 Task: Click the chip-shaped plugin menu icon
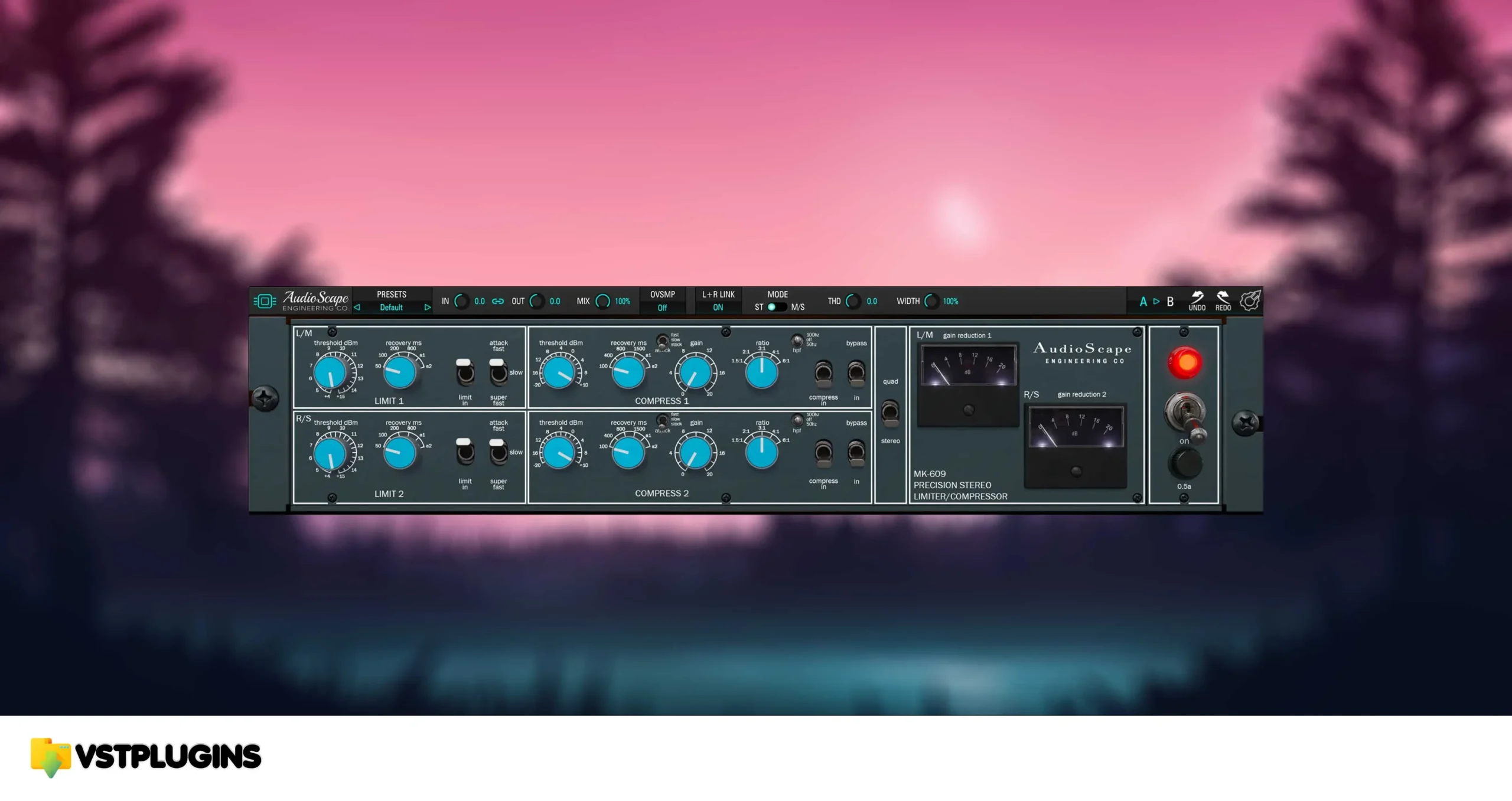point(265,302)
